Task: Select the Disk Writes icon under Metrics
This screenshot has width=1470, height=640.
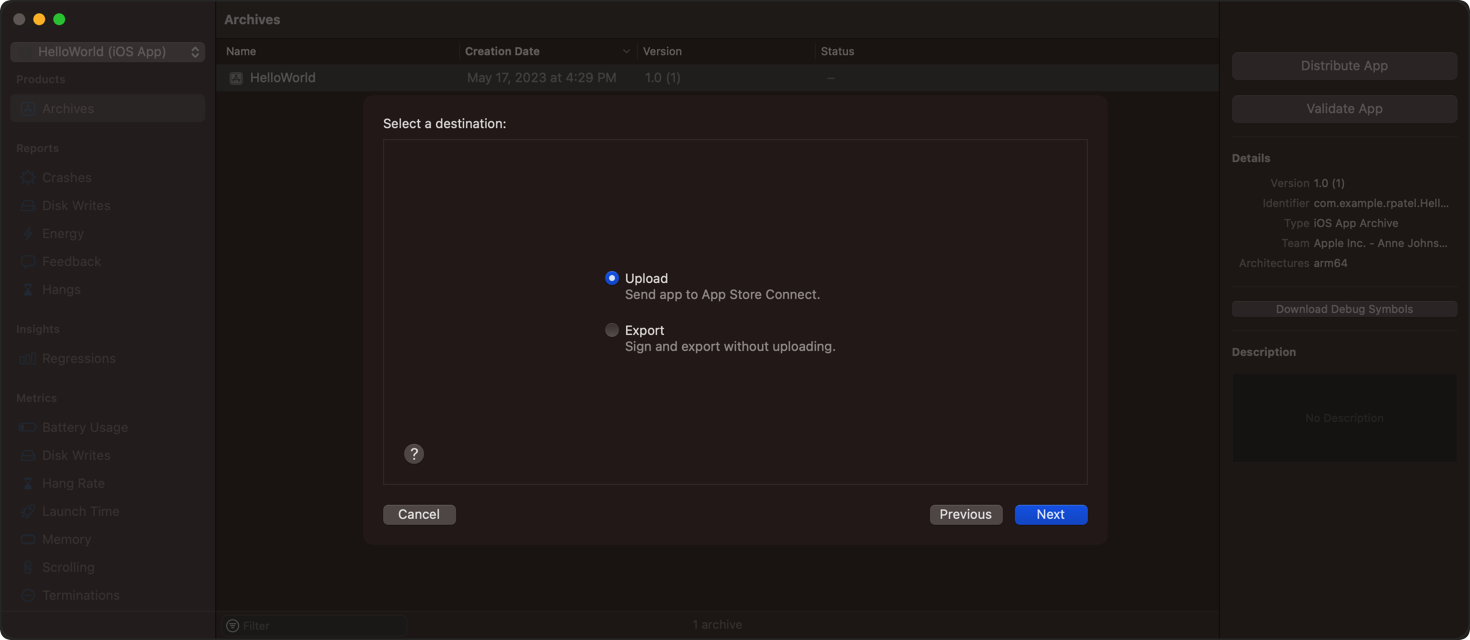Action: coord(28,456)
